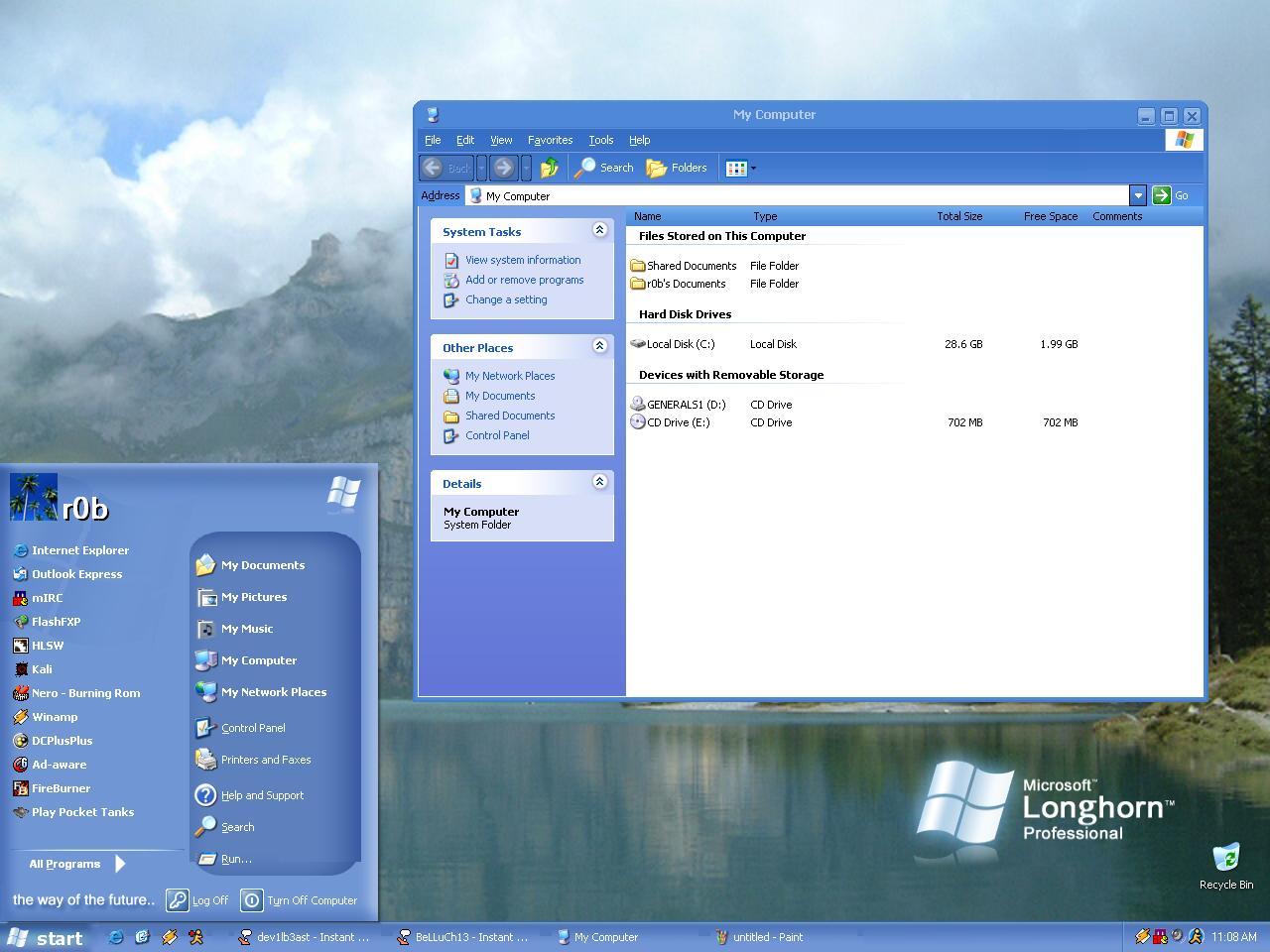The width and height of the screenshot is (1270, 952).
Task: Launch Internet Explorer from Start menu
Action: pyautogui.click(x=70, y=550)
